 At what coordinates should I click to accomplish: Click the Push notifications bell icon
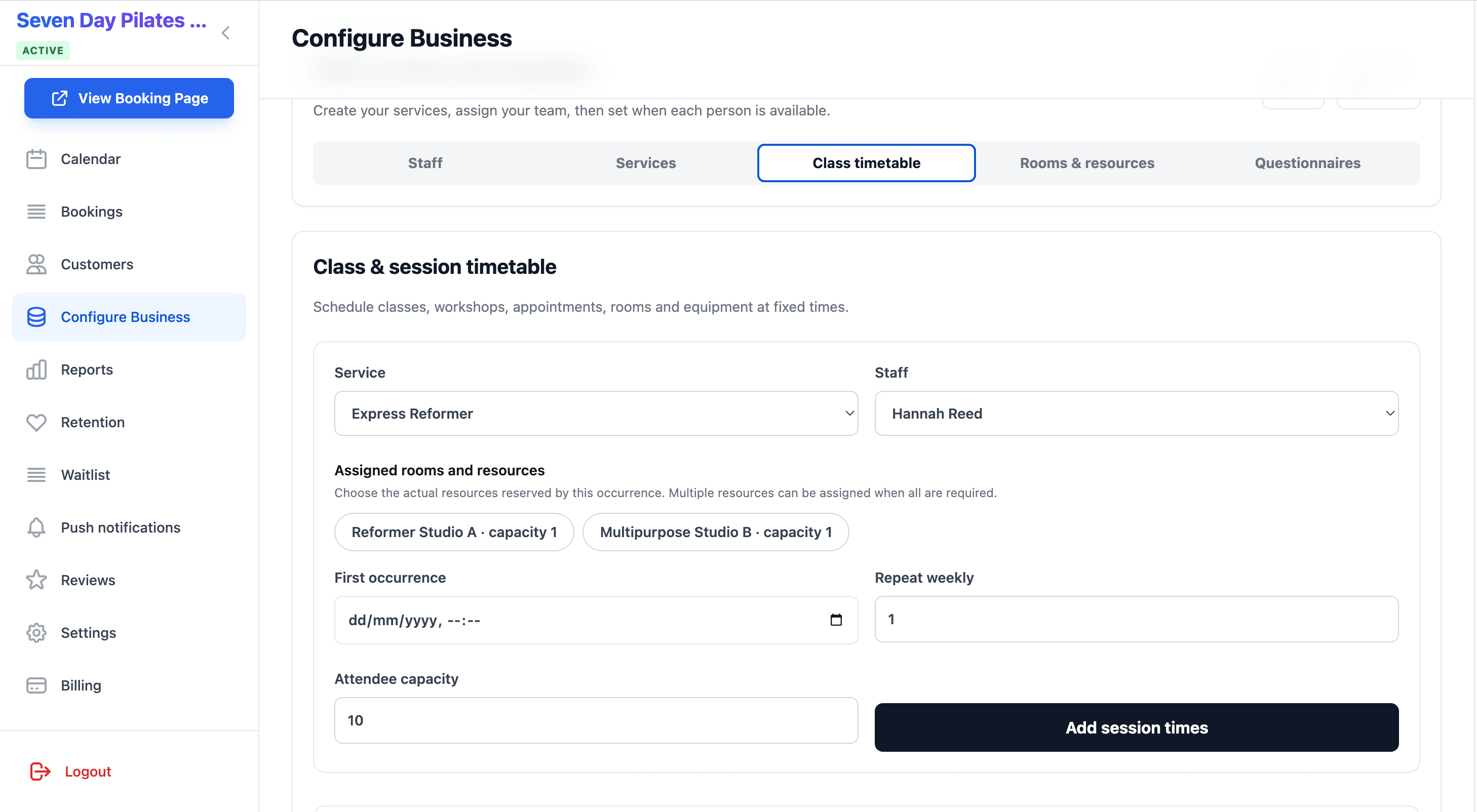(36, 528)
